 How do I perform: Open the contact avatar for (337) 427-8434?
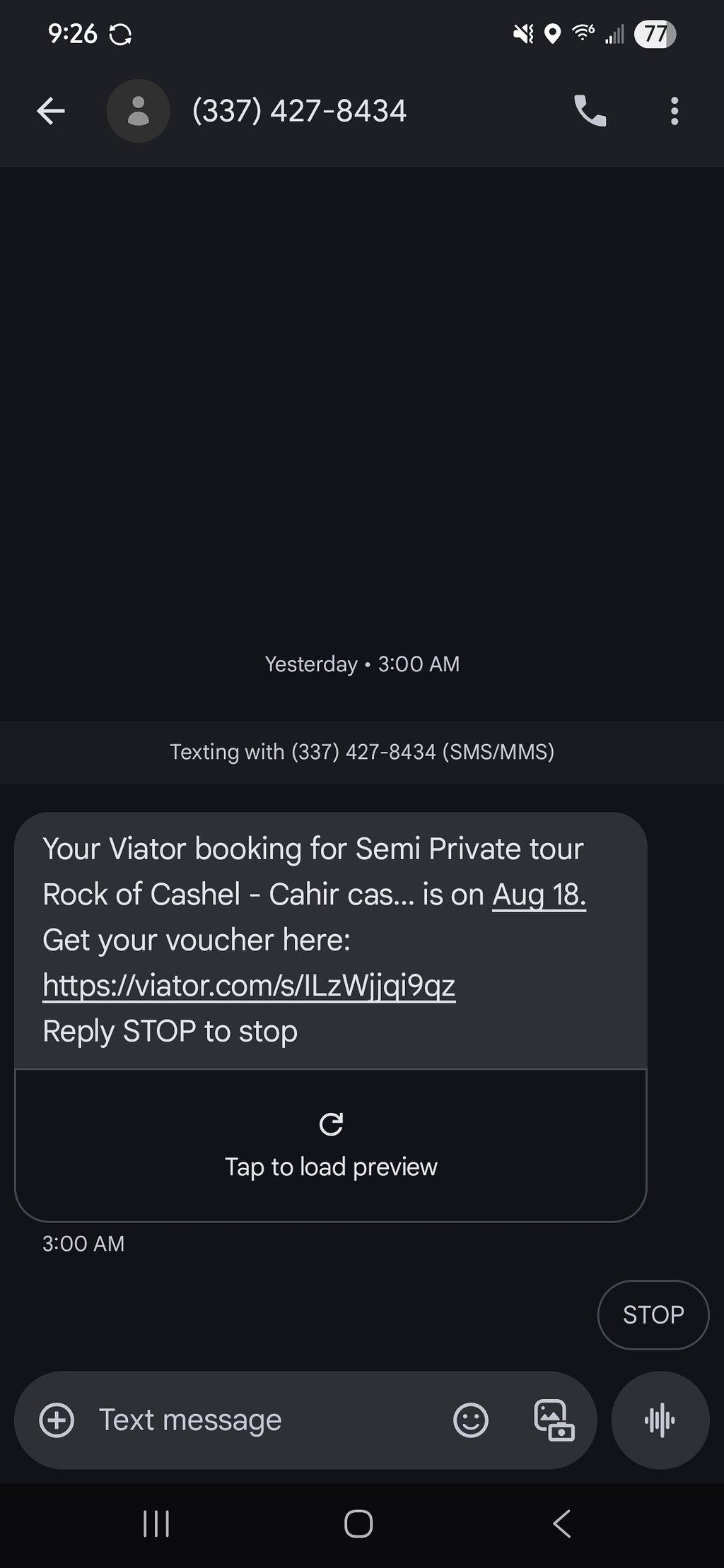click(x=138, y=111)
